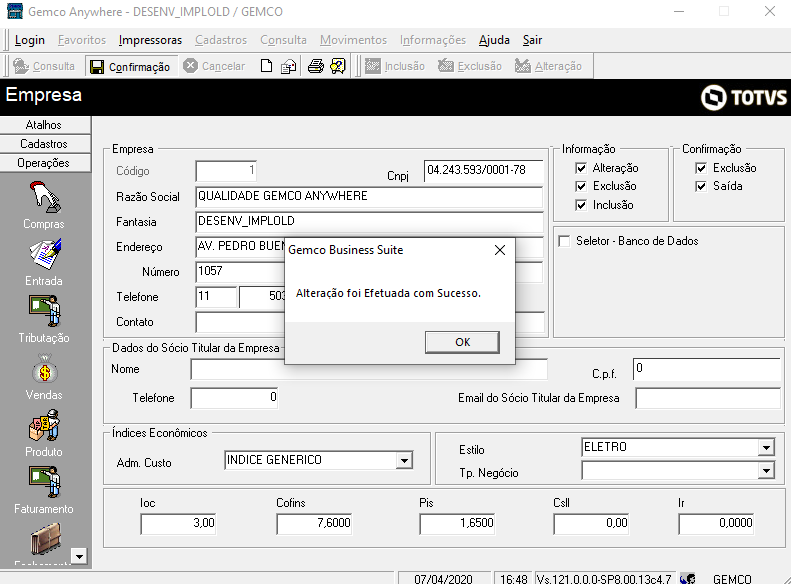Click the Inclusão toolbar button
Screen dimensions: 791x584
(x=394, y=66)
